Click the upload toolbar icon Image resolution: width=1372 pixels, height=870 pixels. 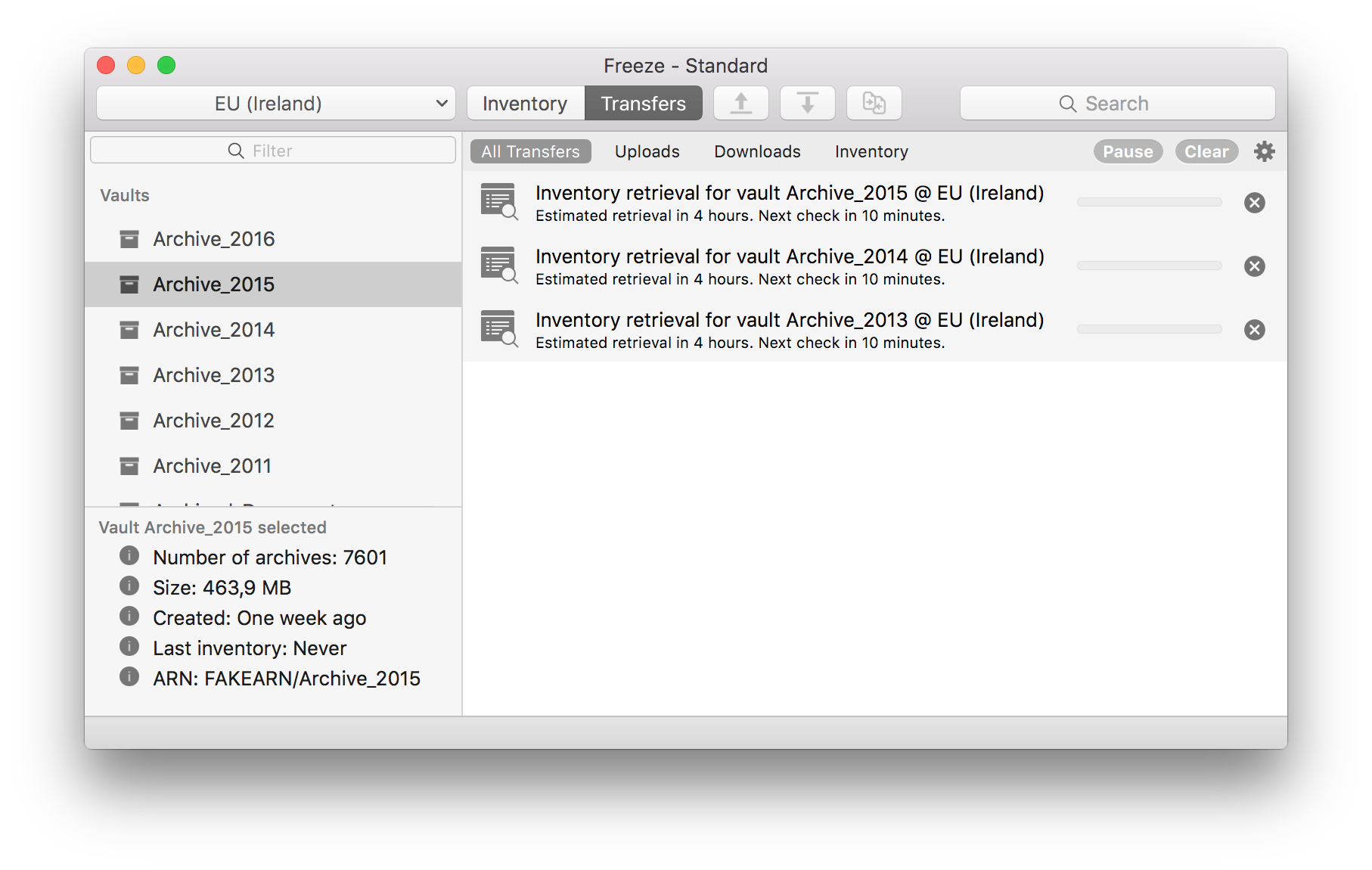[741, 103]
